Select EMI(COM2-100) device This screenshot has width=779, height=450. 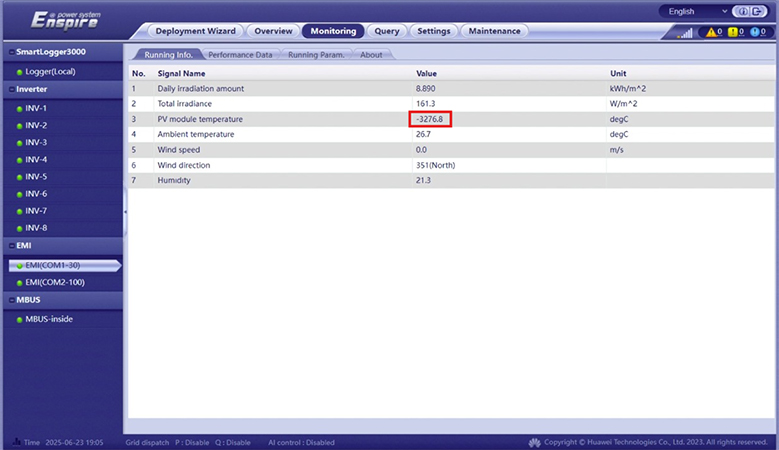pos(55,282)
